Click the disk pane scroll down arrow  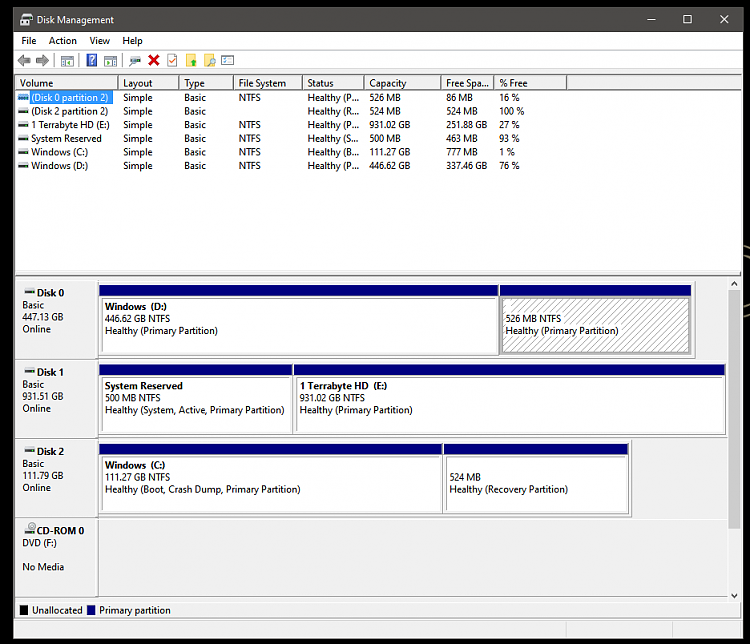(734, 596)
